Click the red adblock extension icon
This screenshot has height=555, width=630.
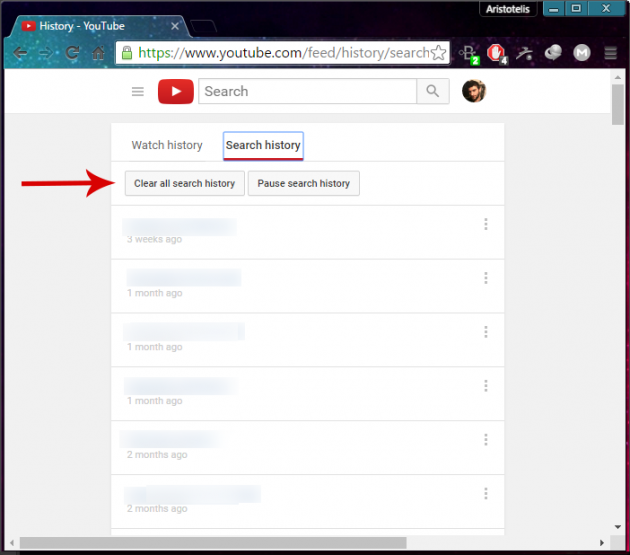coord(495,53)
